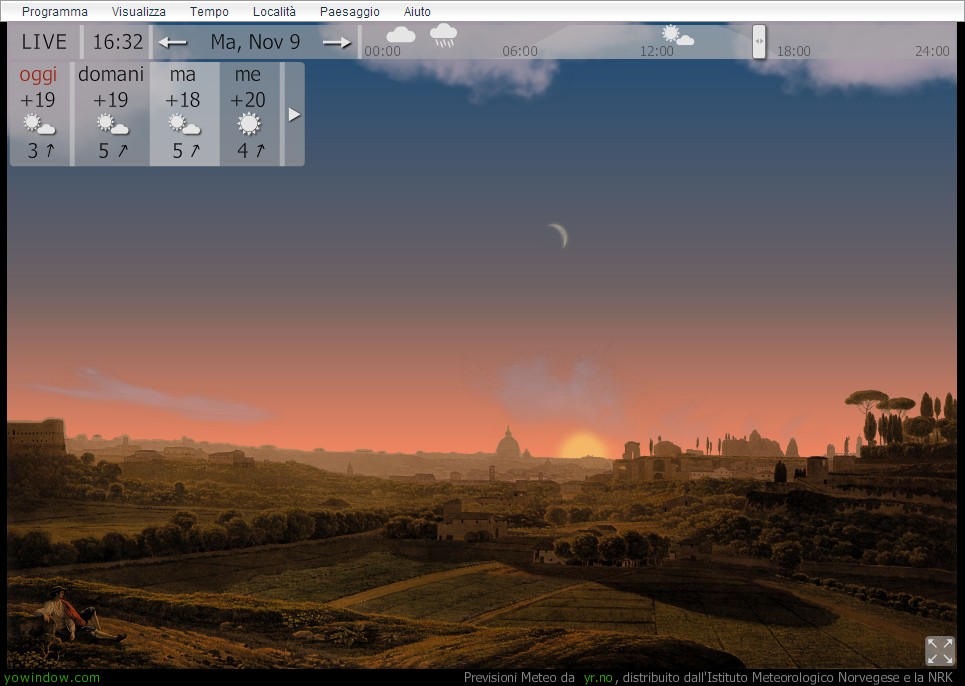Select the me forecast day
This screenshot has height=686, width=965.
tap(249, 114)
